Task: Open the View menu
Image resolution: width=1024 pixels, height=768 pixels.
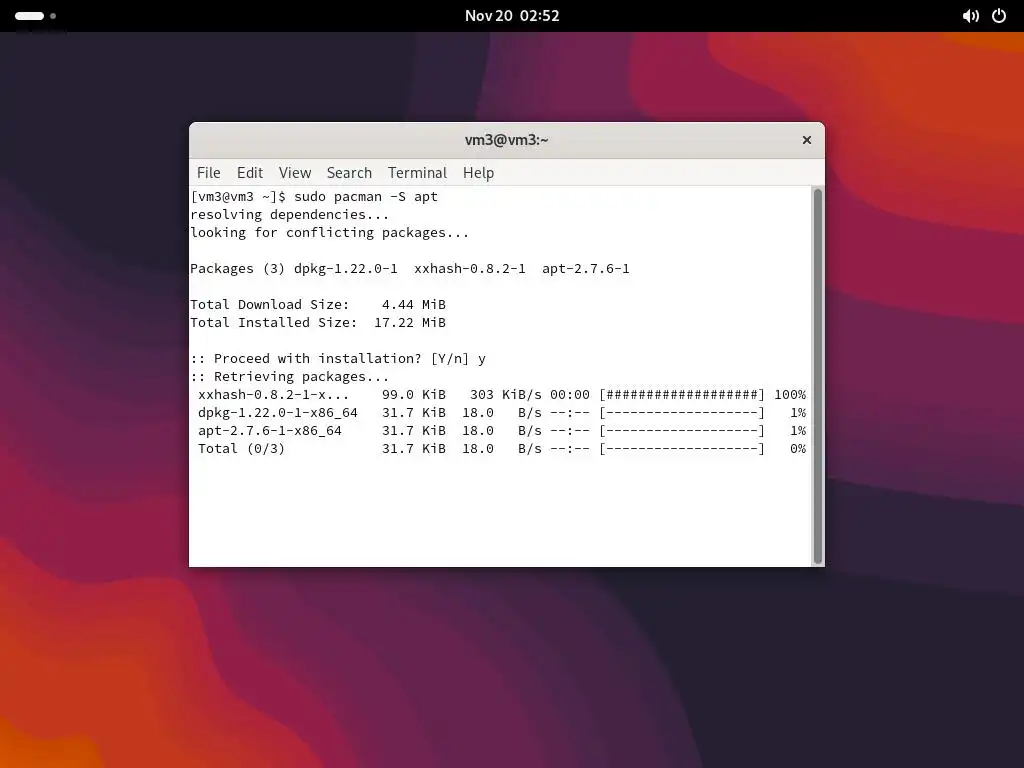Action: tap(295, 172)
